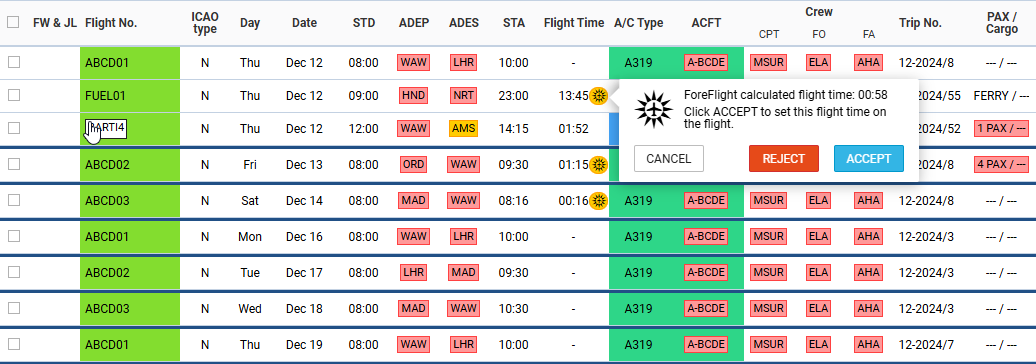1036x364 pixels.
Task: Select the FUEL01 row checkbox
Action: pos(14,95)
